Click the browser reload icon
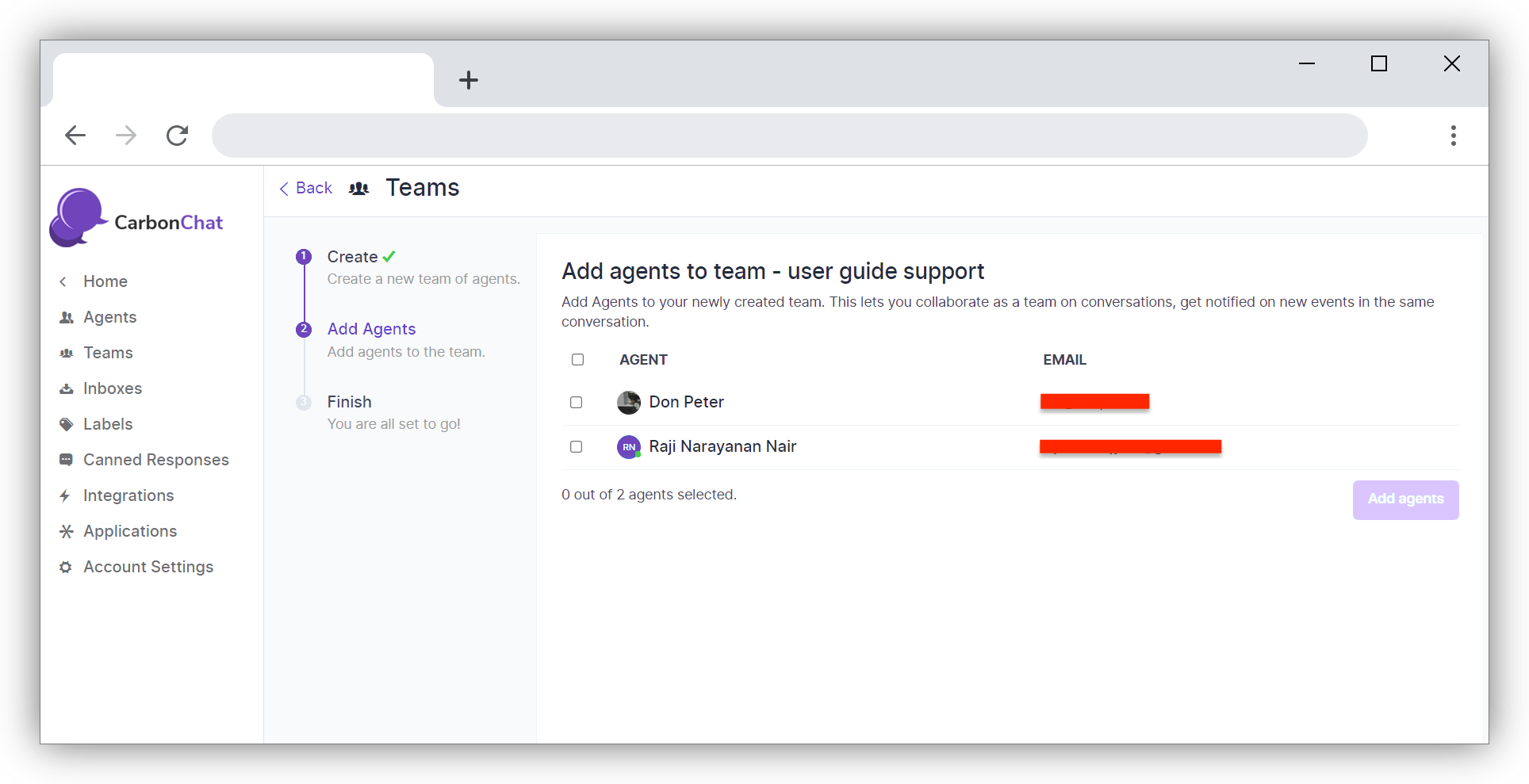This screenshot has height=784, width=1529. coord(177,136)
